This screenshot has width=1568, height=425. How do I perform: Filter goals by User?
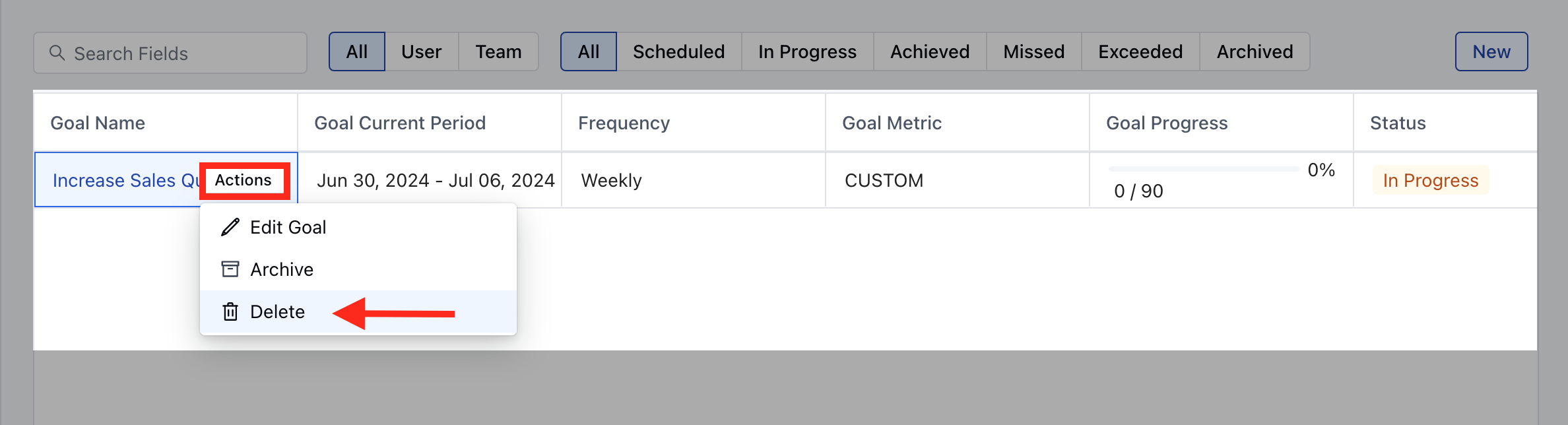click(x=422, y=51)
